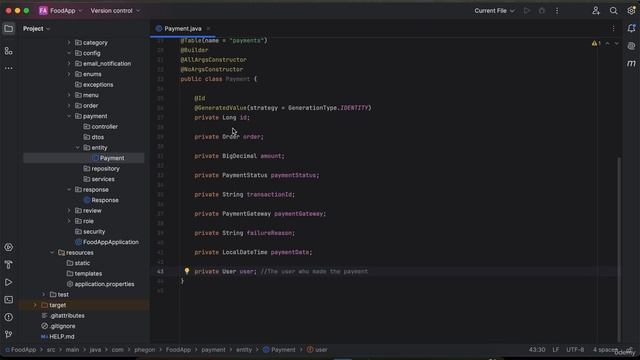The image size is (640, 360).
Task: Open the Git tool window icon
Action: click(9, 334)
